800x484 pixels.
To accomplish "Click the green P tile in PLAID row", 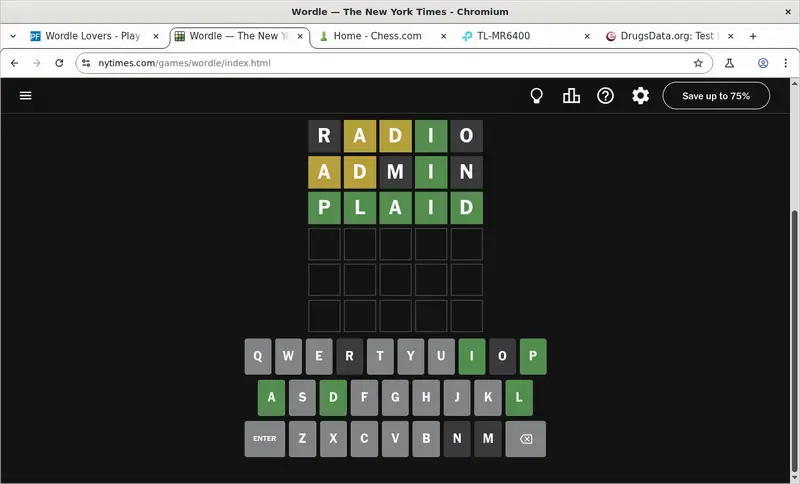I will click(x=324, y=208).
